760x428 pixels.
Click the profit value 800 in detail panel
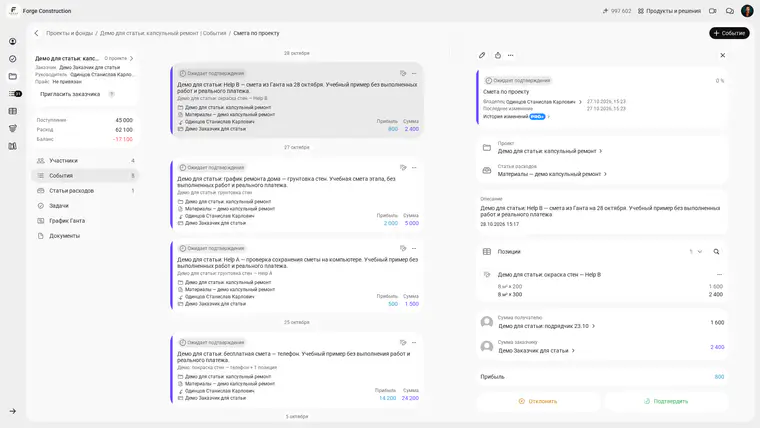(719, 377)
